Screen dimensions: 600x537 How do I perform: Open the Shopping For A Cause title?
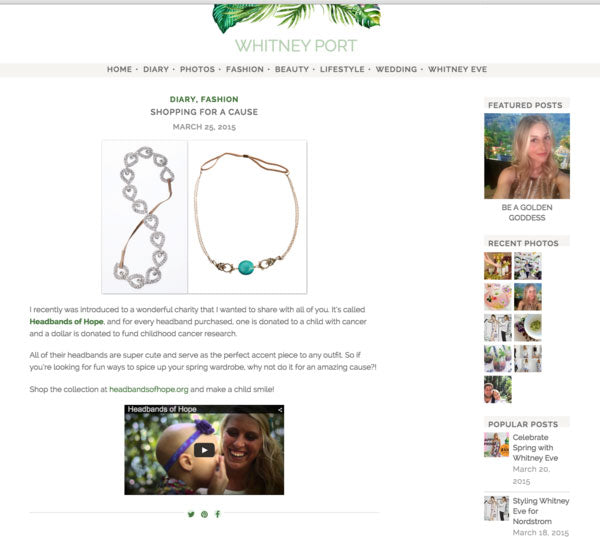(x=204, y=112)
